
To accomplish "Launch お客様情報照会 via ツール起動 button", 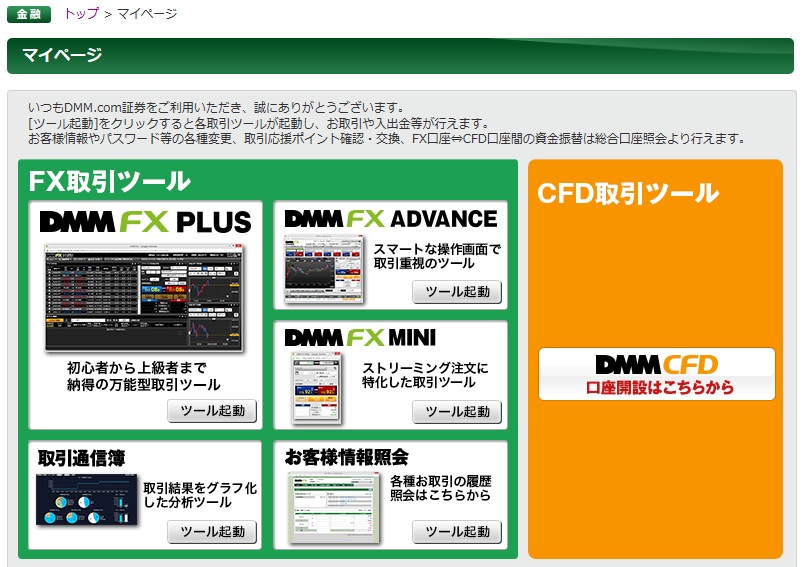I will coord(457,532).
